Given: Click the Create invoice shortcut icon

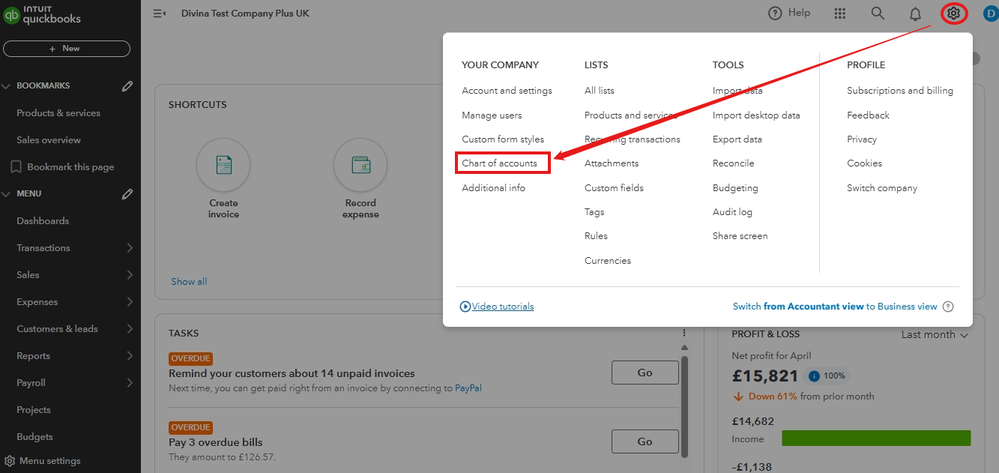Looking at the screenshot, I should 223,164.
